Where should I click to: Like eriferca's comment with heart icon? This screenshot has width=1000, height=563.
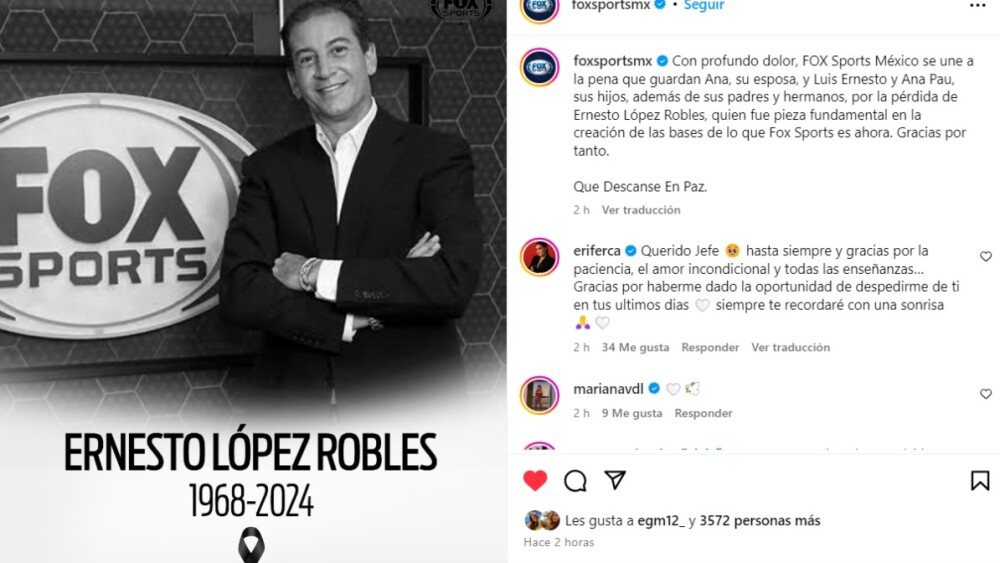[985, 256]
